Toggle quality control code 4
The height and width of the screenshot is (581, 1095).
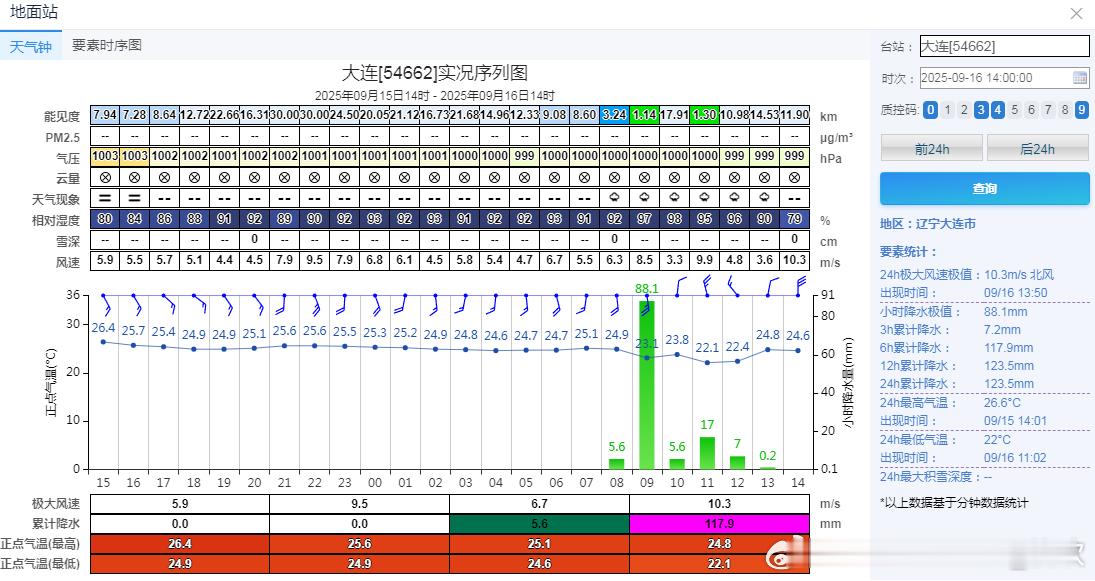tap(998, 110)
